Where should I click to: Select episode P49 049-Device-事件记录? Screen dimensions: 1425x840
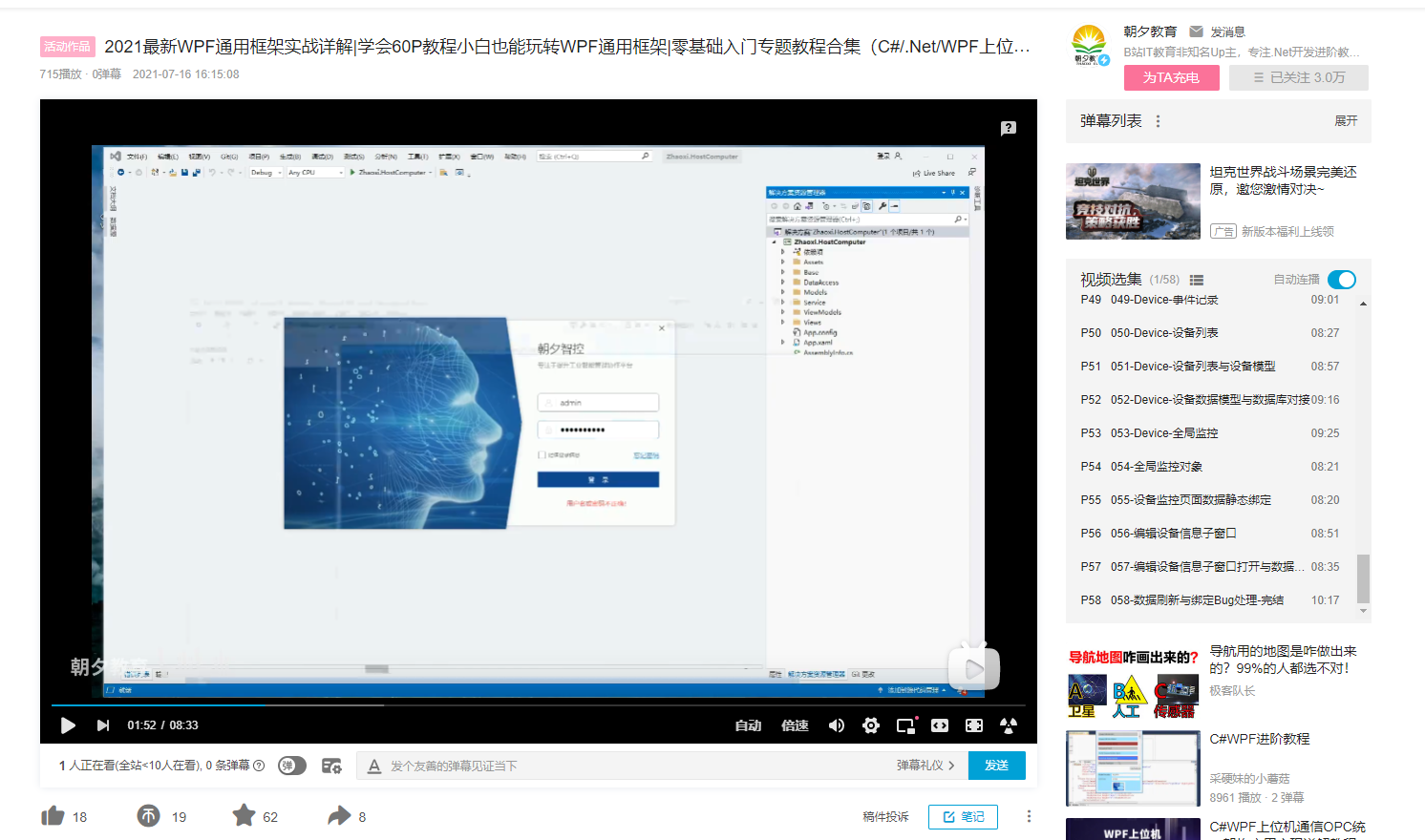click(1210, 300)
